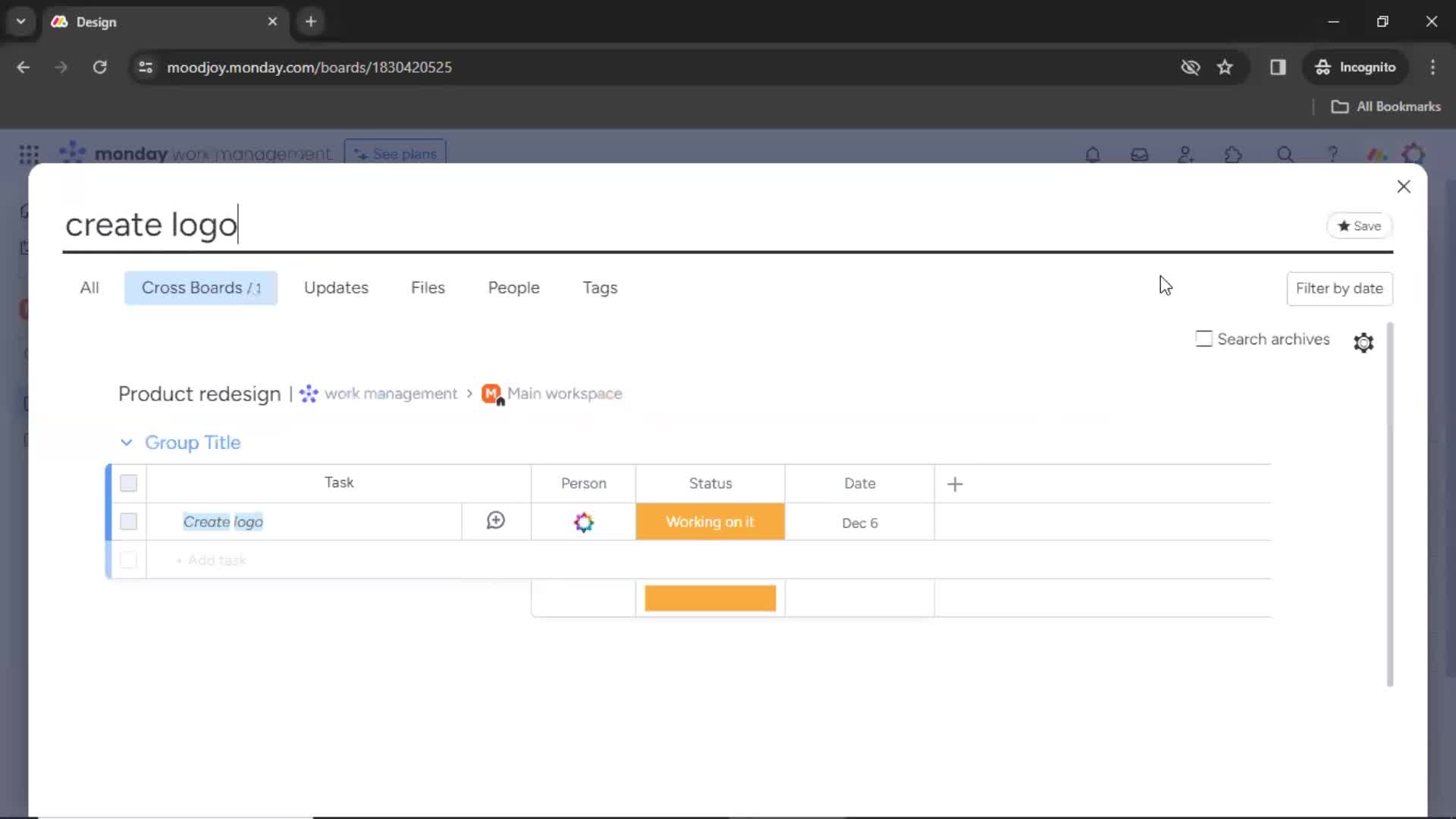Collapse the Group Title chevron
1456x819 pixels.
[127, 443]
